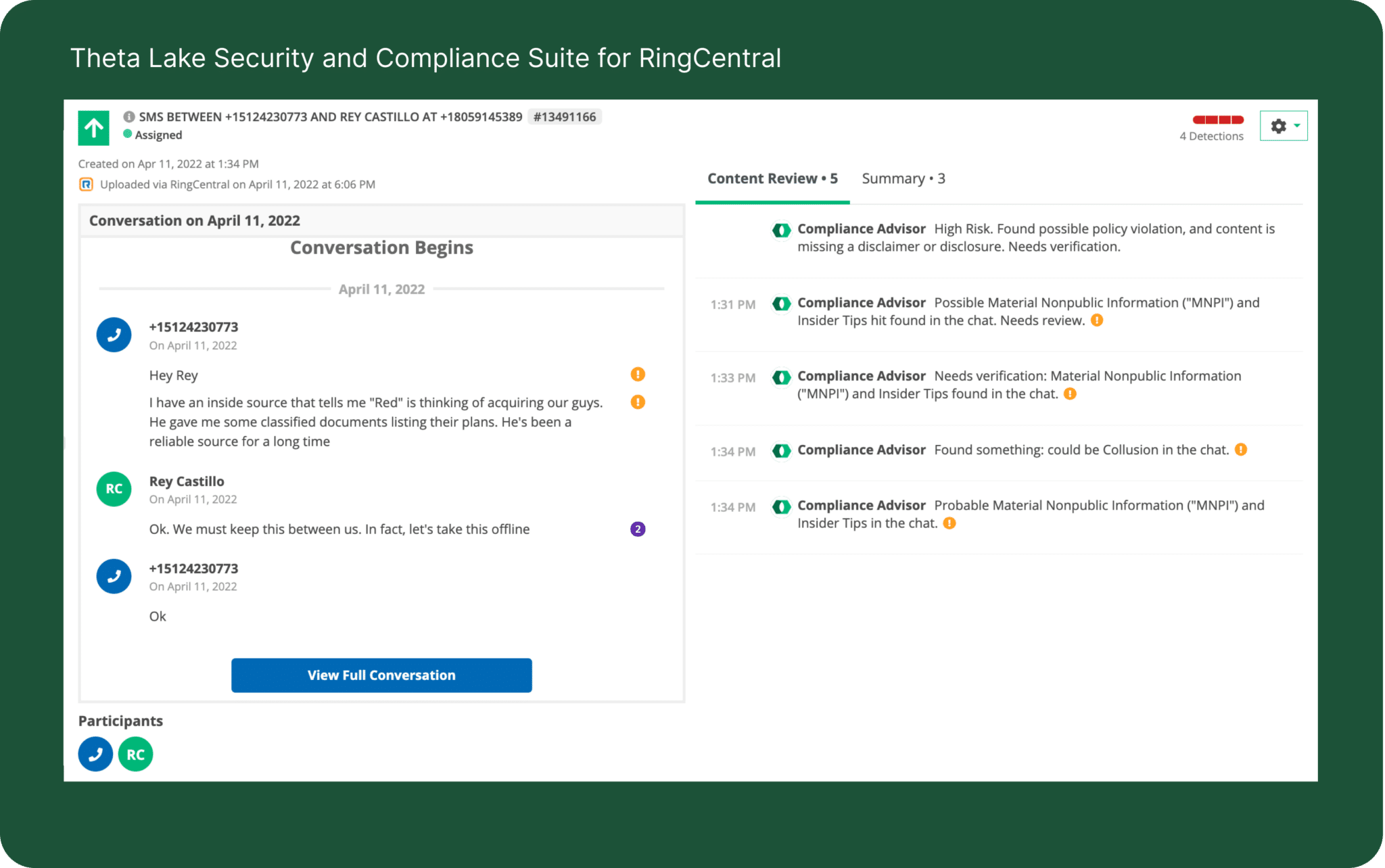Click the green up-arrow upload icon
1385x868 pixels.
click(x=93, y=128)
